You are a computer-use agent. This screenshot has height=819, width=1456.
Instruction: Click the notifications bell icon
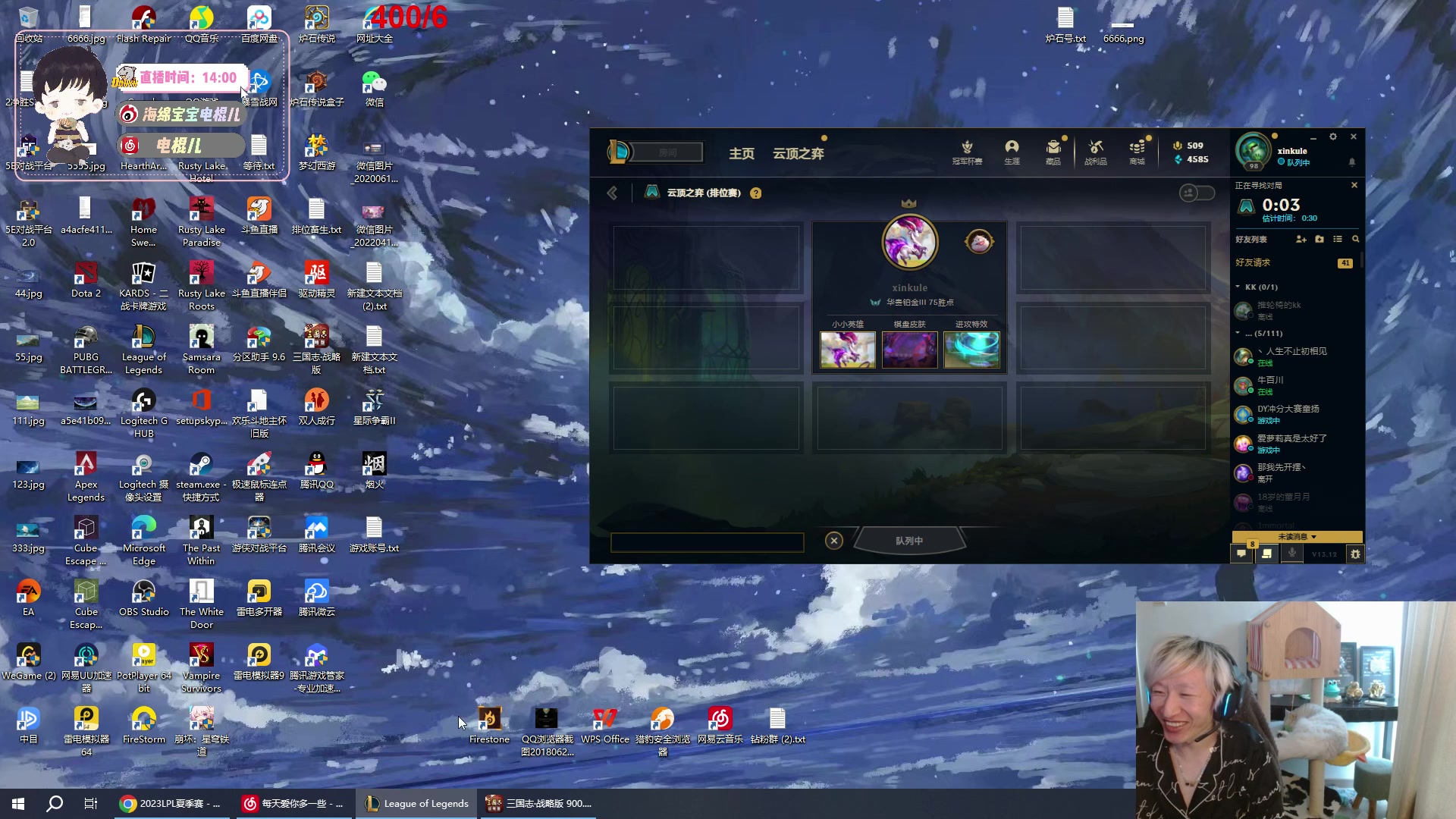(x=1351, y=162)
